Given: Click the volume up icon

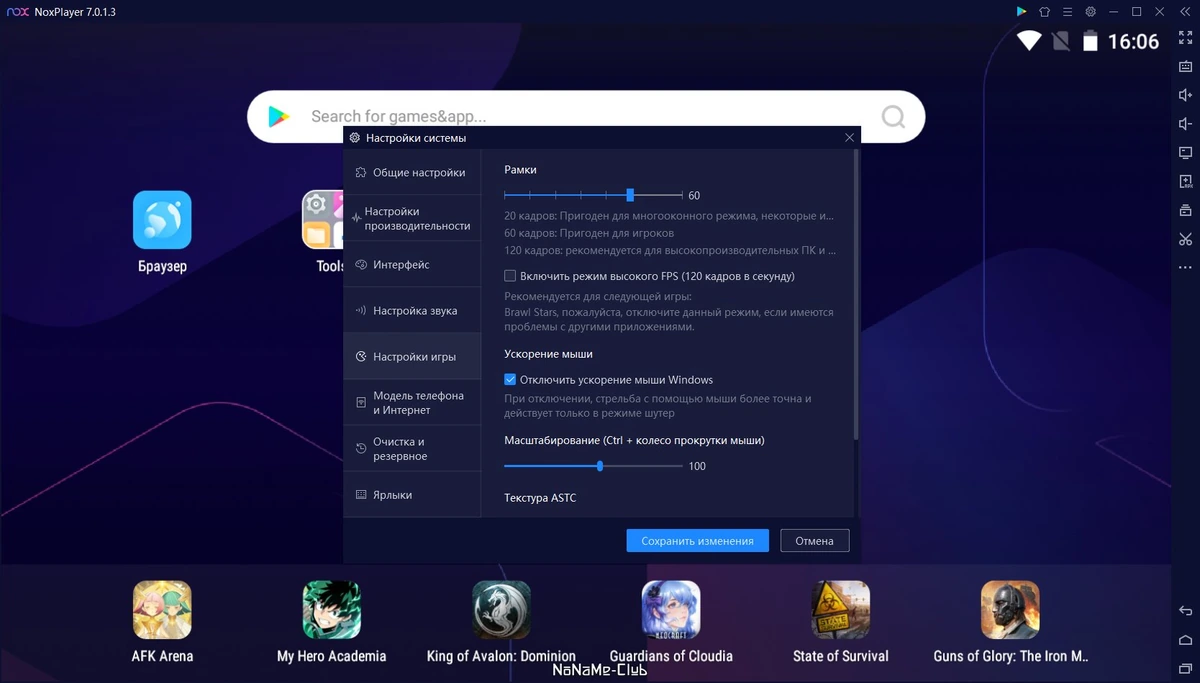Looking at the screenshot, I should (x=1185, y=95).
